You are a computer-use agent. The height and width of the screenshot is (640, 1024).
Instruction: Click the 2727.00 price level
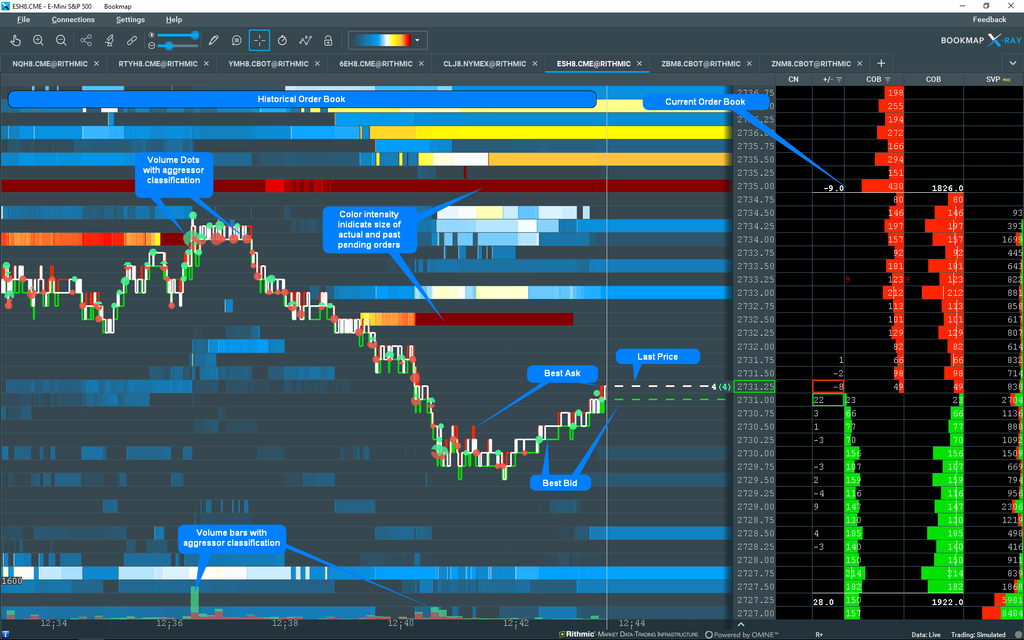click(x=756, y=614)
